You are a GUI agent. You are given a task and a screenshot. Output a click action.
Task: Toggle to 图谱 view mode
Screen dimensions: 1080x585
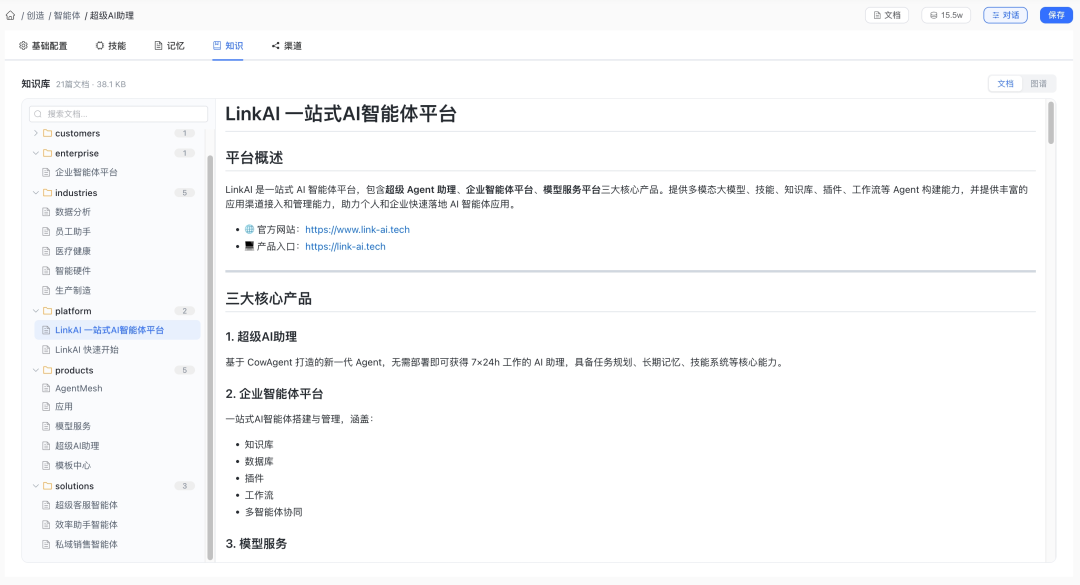1039,83
